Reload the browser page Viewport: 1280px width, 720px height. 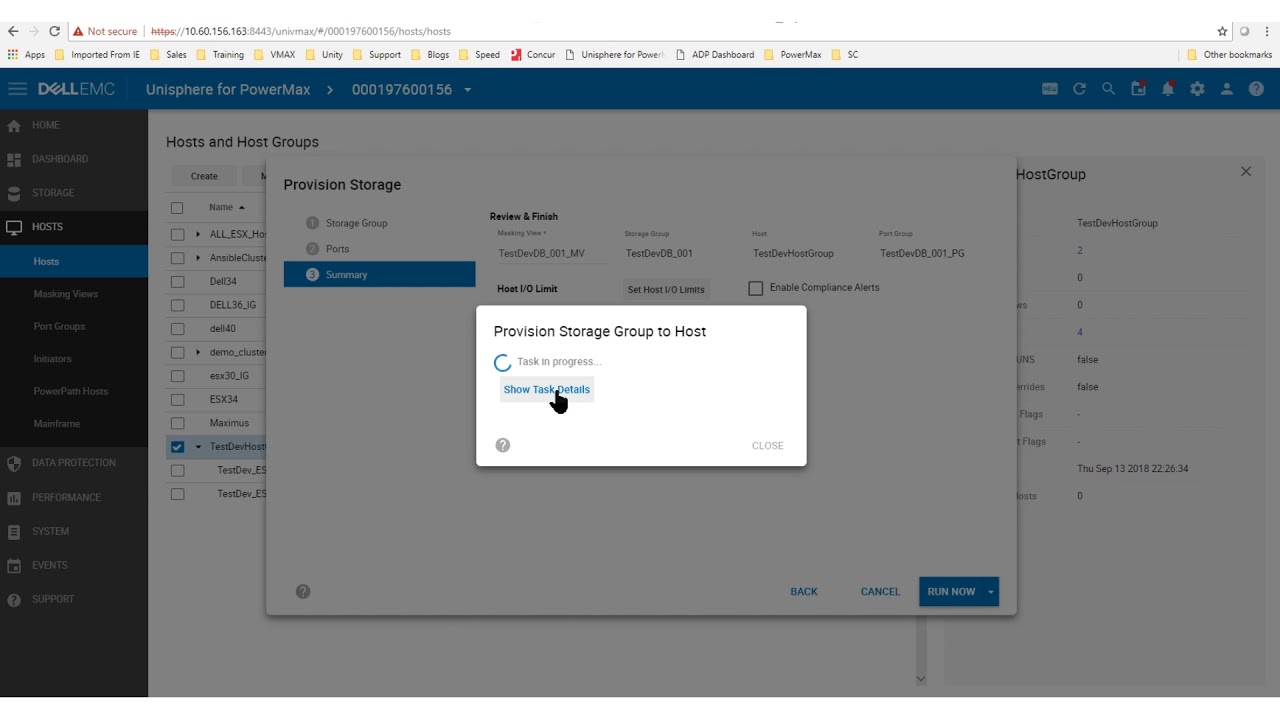[55, 31]
